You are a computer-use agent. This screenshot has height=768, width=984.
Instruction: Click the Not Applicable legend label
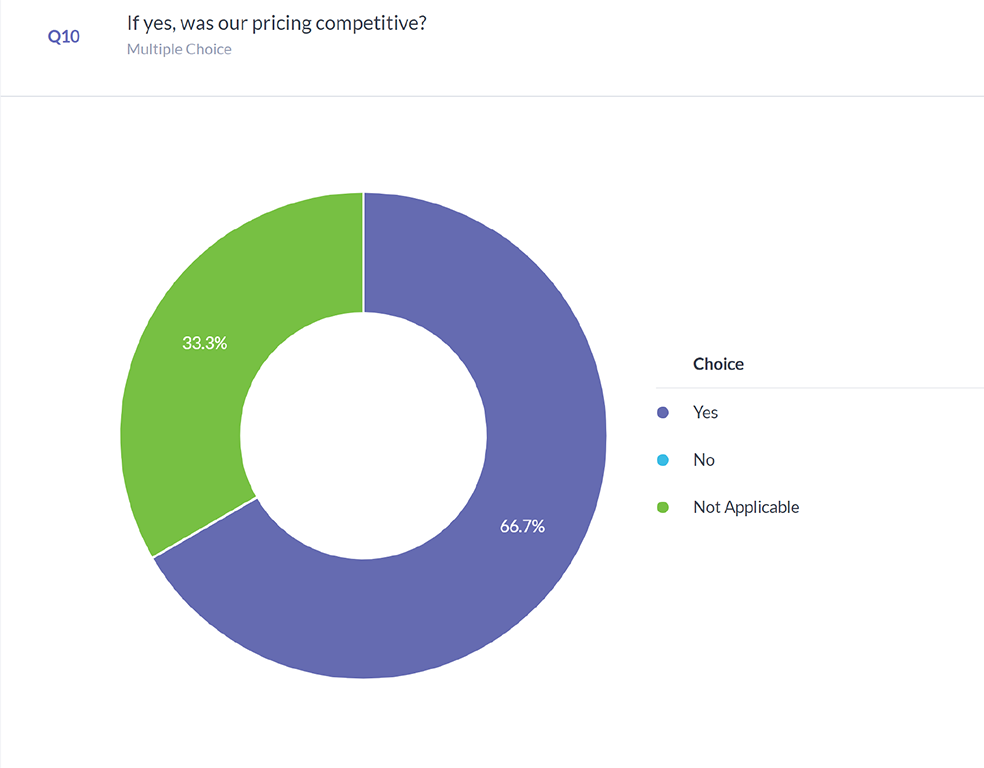[x=746, y=507]
